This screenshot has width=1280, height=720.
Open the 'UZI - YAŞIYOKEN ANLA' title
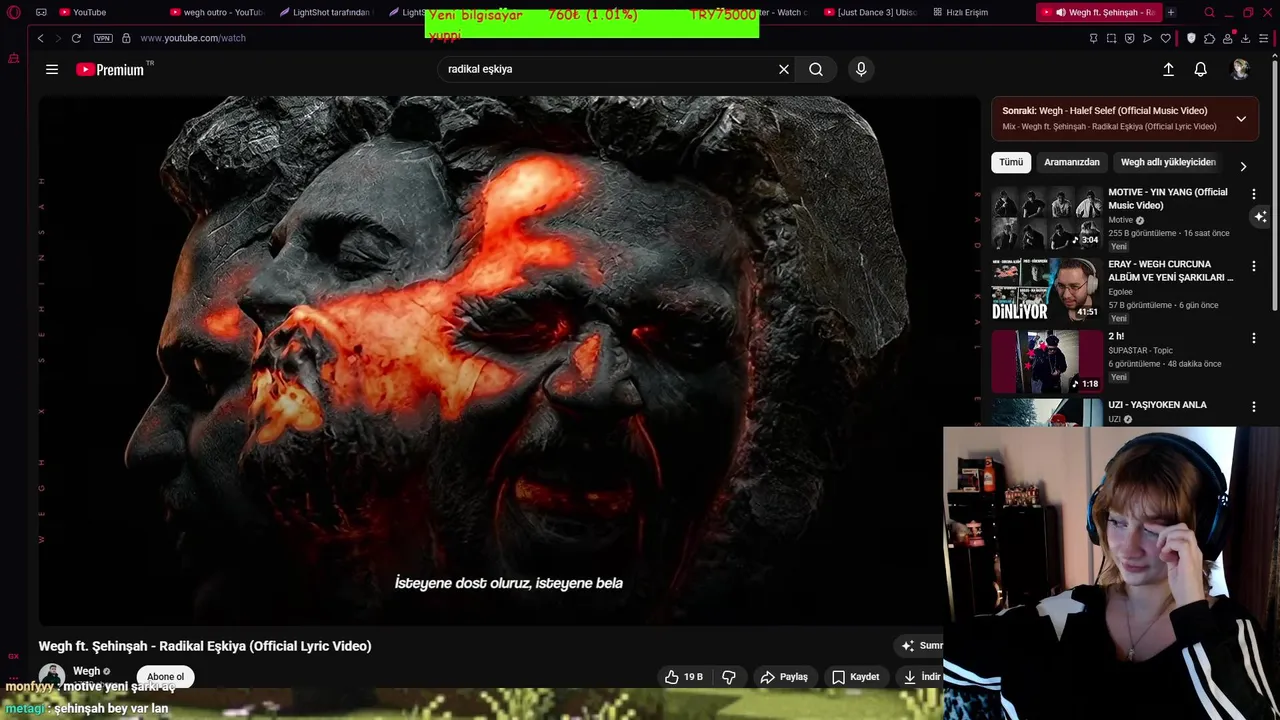1157,405
